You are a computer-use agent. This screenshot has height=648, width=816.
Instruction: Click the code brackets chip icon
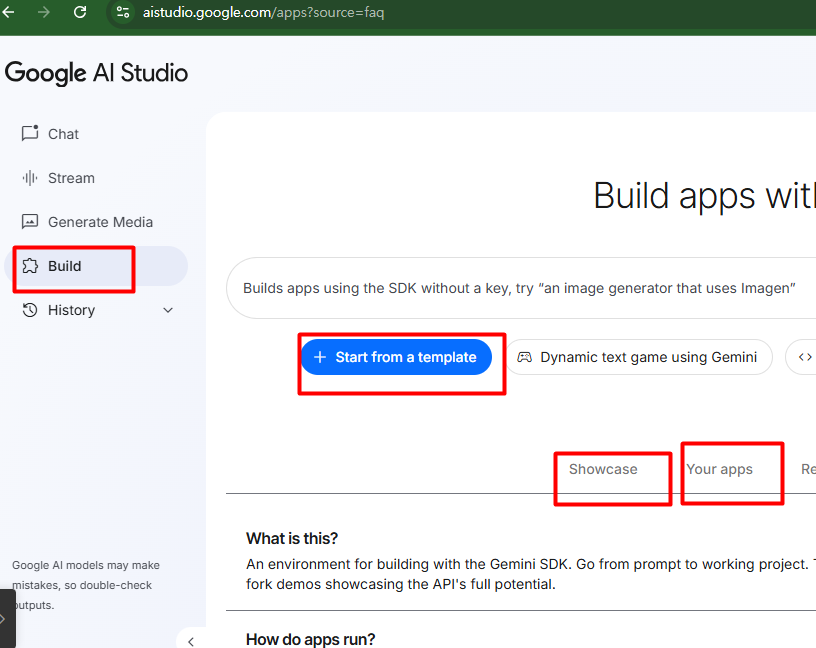806,357
